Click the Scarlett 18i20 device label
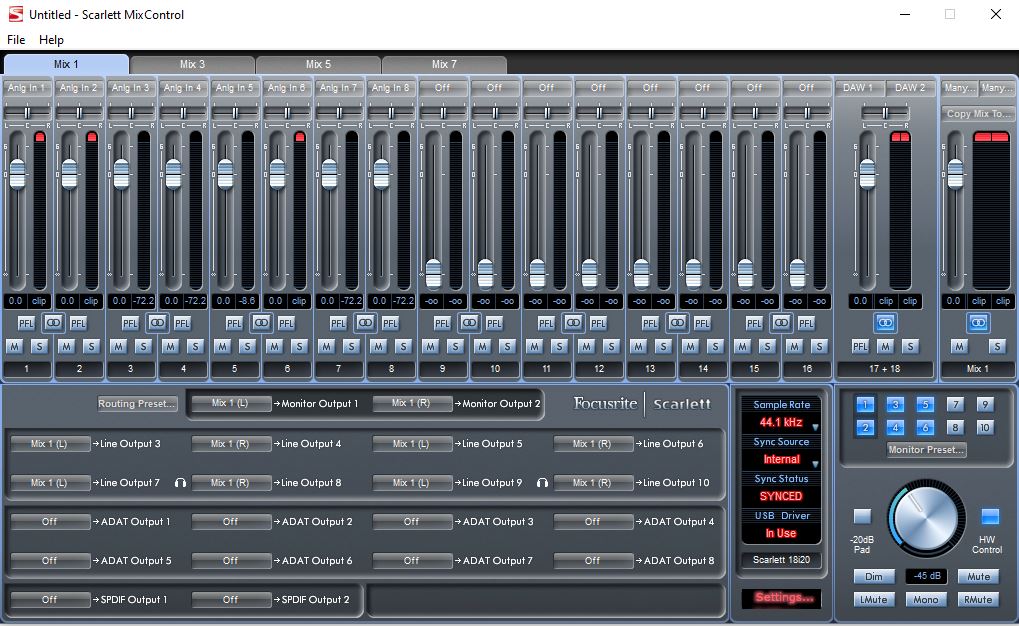Image resolution: width=1019 pixels, height=626 pixels. point(781,560)
